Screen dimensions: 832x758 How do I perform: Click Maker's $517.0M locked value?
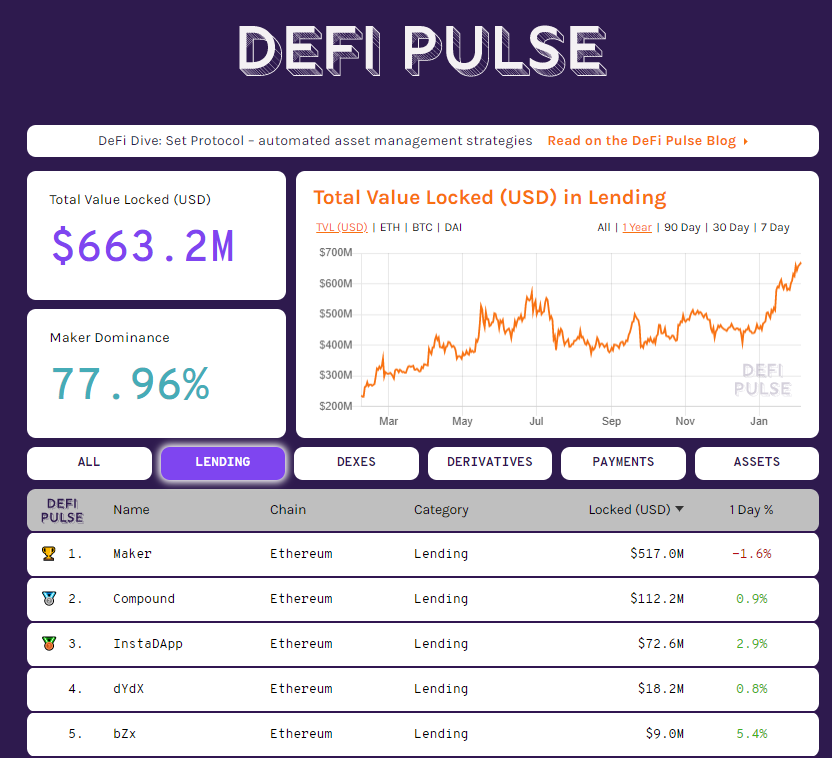(657, 554)
